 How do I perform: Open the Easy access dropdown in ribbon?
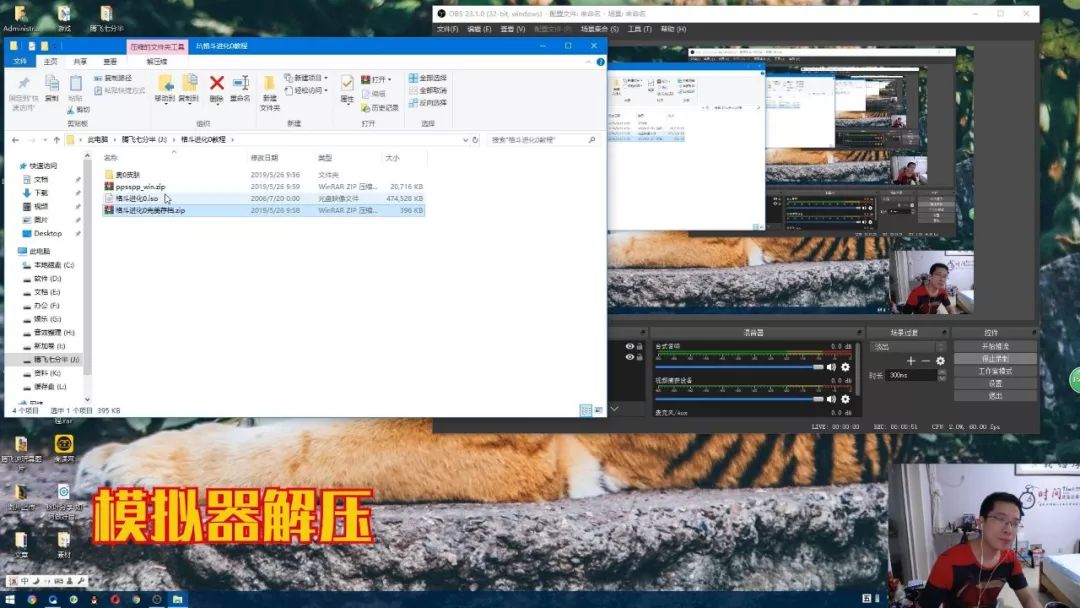(306, 90)
